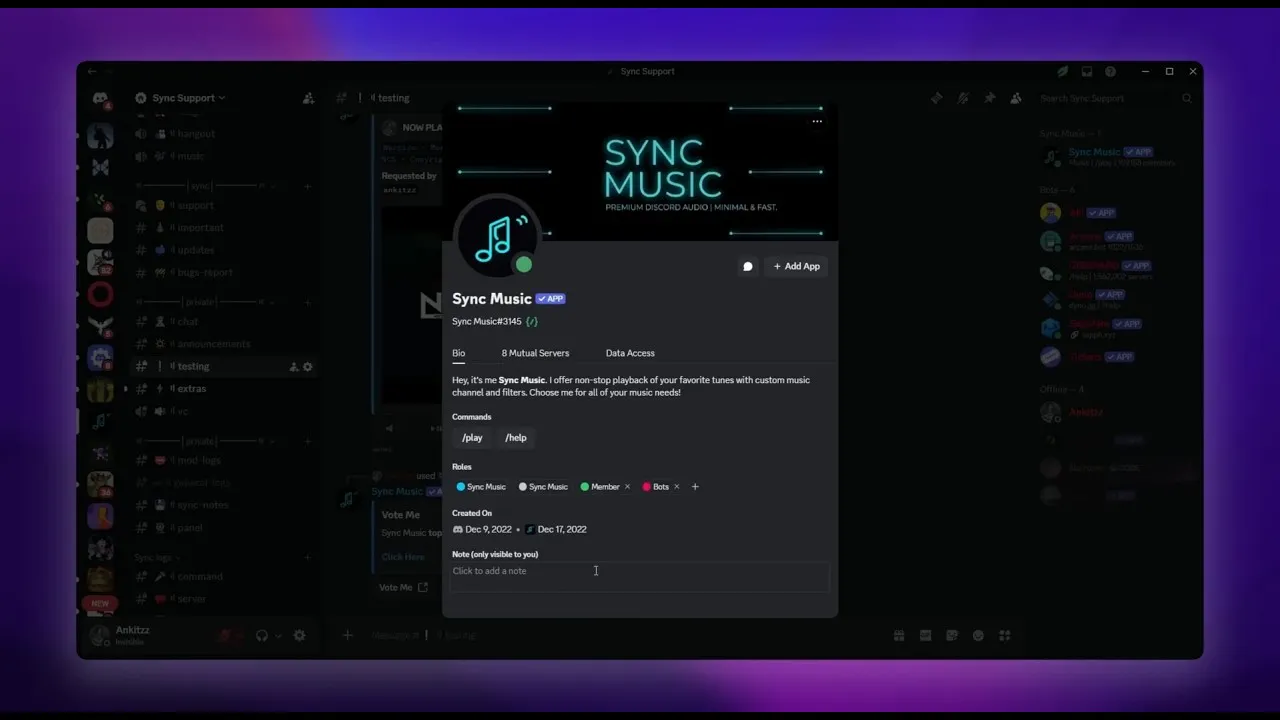This screenshot has width=1280, height=720.
Task: Open the Sync Support server dropdown
Action: (188, 98)
